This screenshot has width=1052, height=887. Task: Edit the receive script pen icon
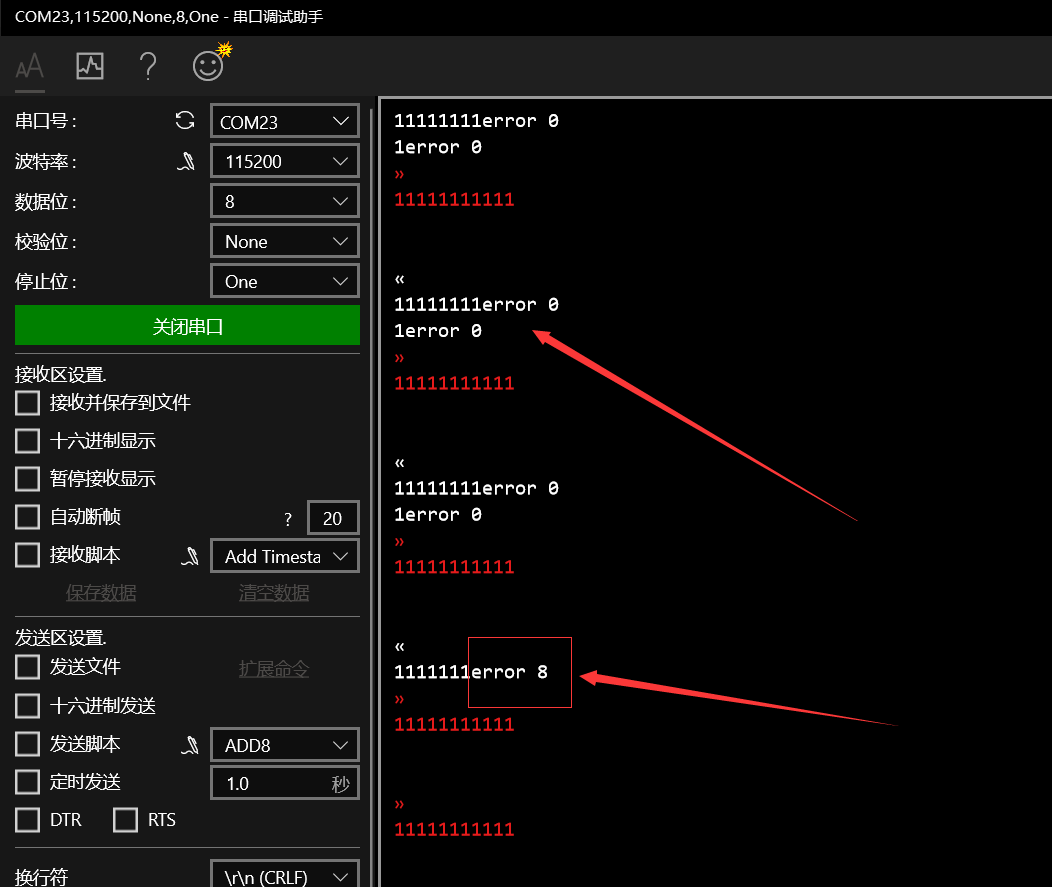pyautogui.click(x=189, y=556)
